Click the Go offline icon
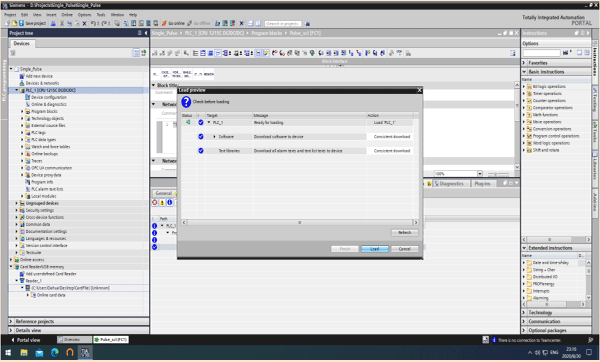The height and width of the screenshot is (362, 600). click(189, 23)
